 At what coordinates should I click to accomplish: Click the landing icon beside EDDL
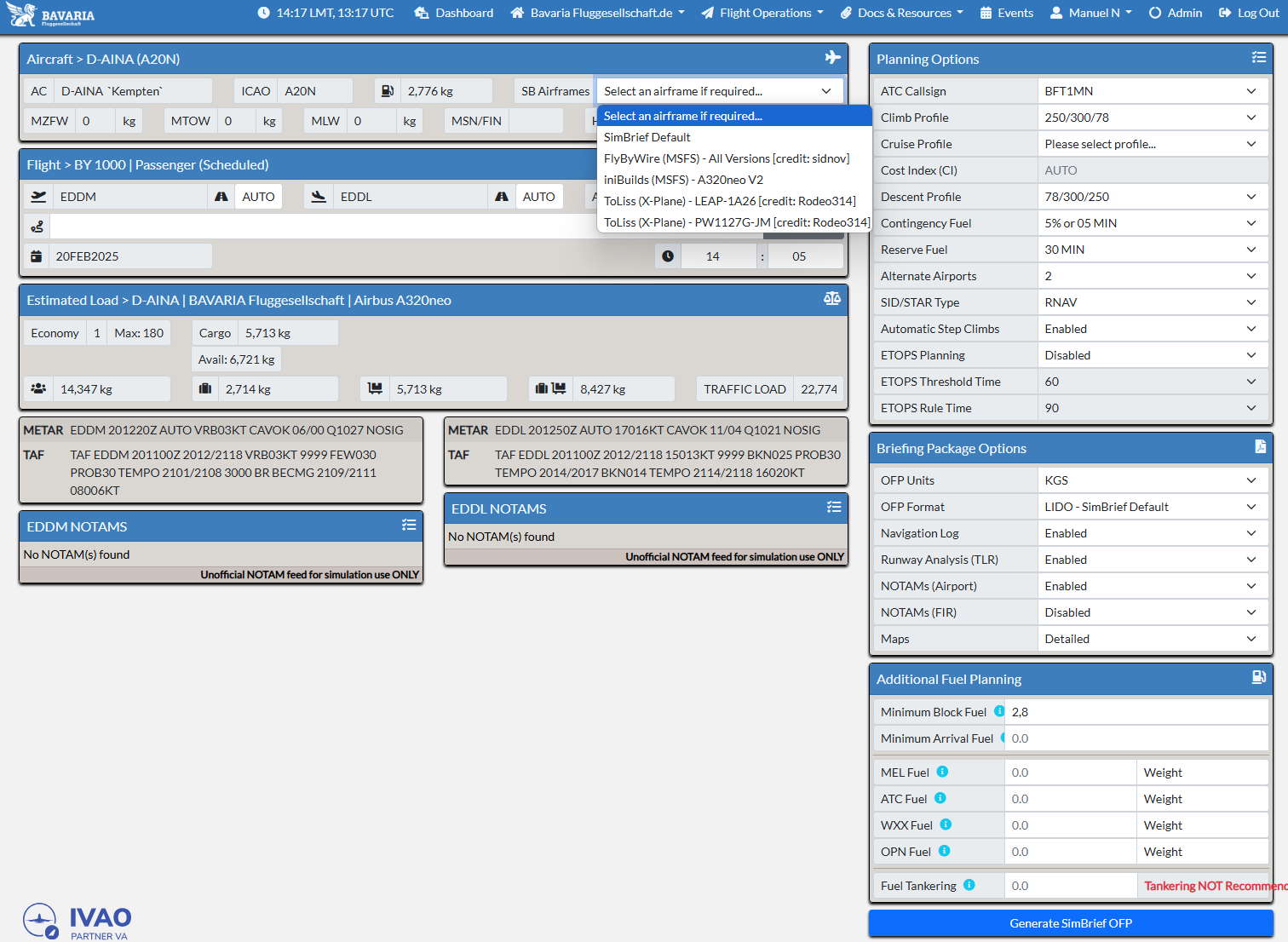click(319, 196)
